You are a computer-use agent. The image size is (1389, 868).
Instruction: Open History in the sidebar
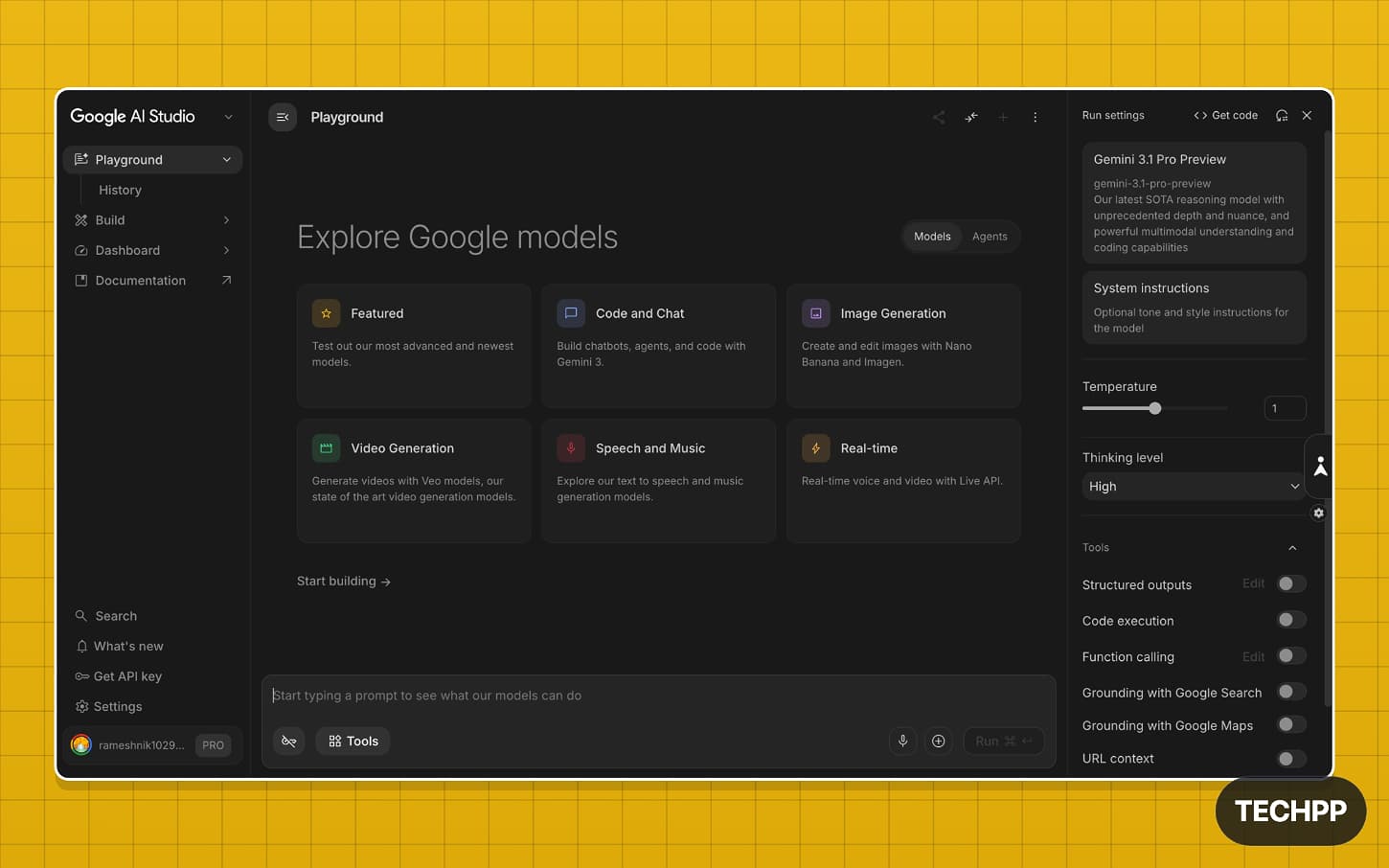(120, 190)
